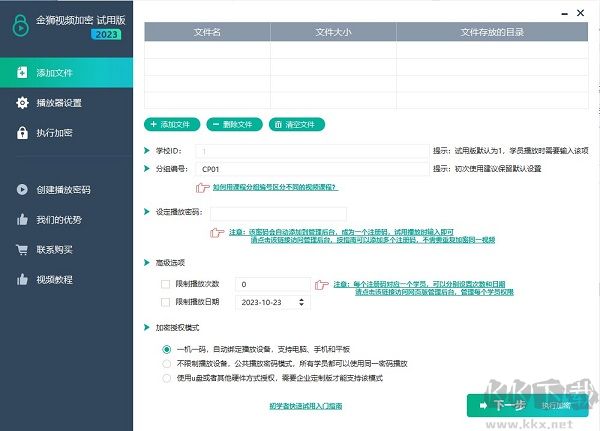Screen dimensions: 600x431
Task: Open the 初学者快速试用入门指南 link
Action: [x=306, y=406]
